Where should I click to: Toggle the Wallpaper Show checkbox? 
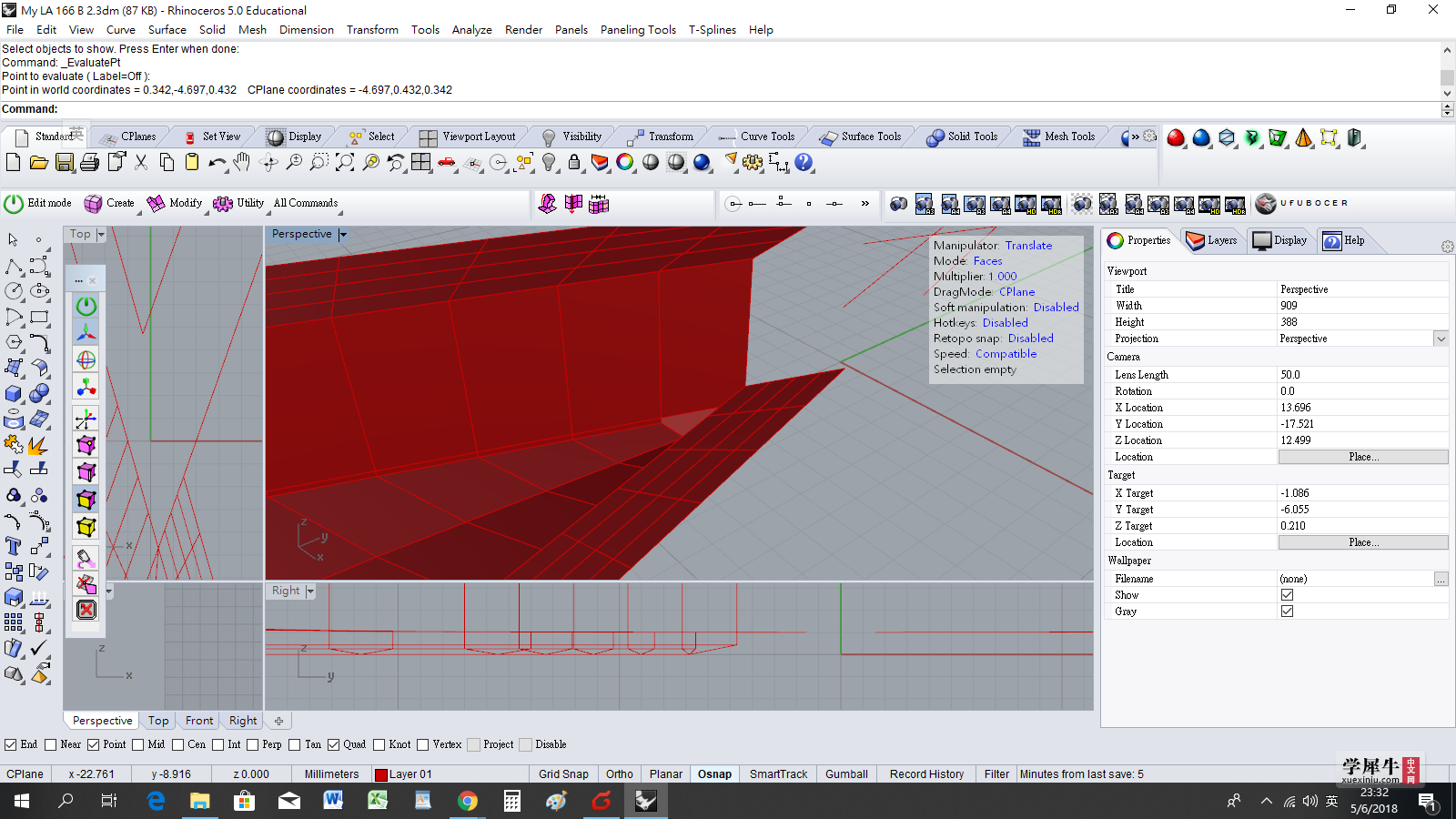(x=1287, y=595)
